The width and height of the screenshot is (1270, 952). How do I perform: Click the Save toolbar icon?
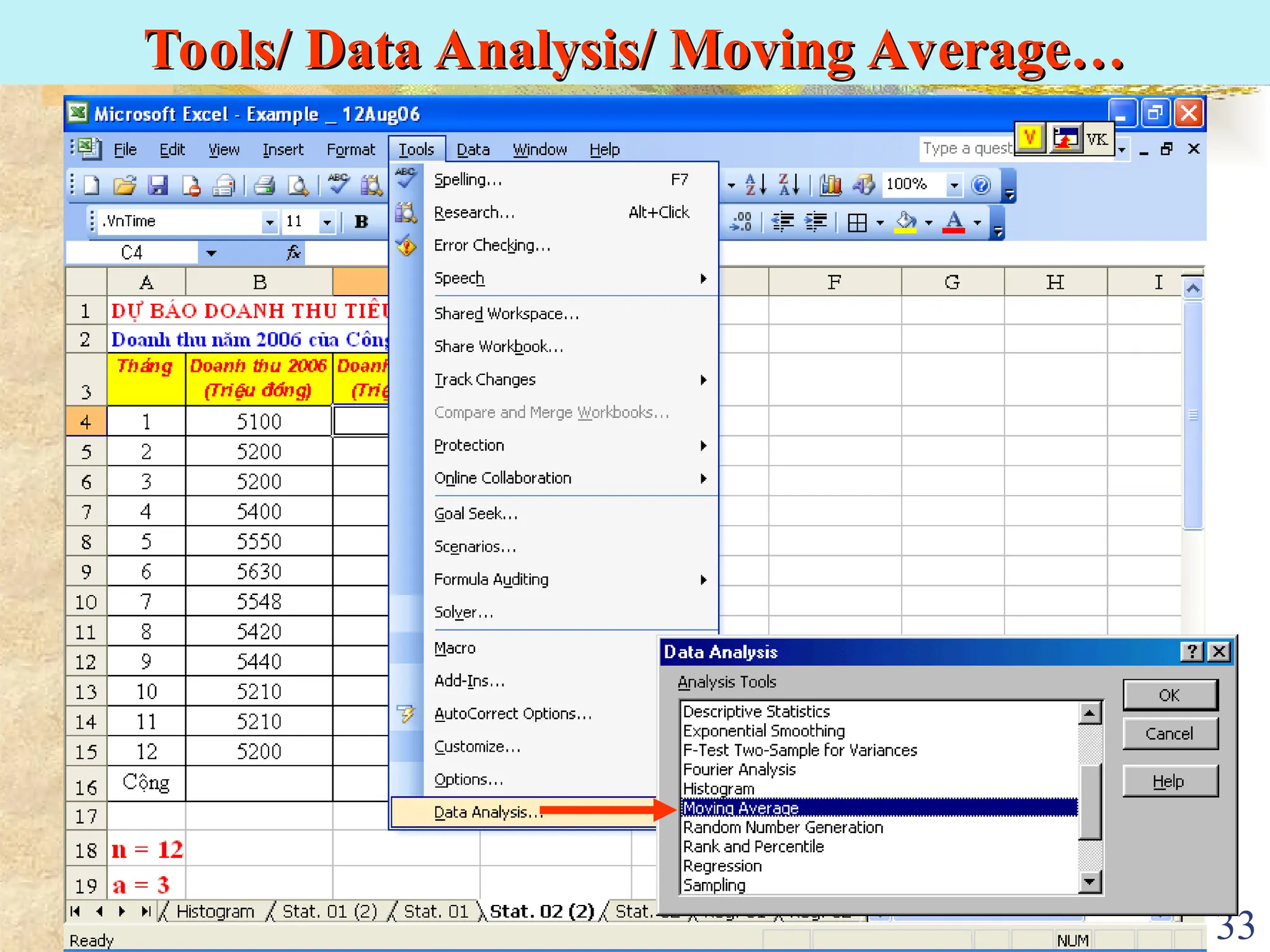(x=158, y=185)
